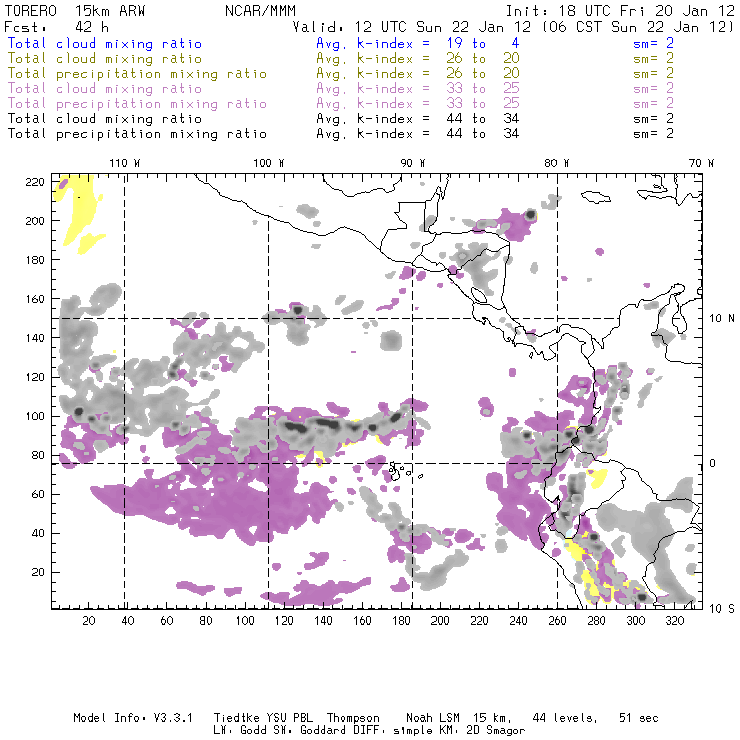This screenshot has width=740, height=740.
Task: Click the "Tiedtke YSU PBL" model info text
Action: click(x=263, y=718)
